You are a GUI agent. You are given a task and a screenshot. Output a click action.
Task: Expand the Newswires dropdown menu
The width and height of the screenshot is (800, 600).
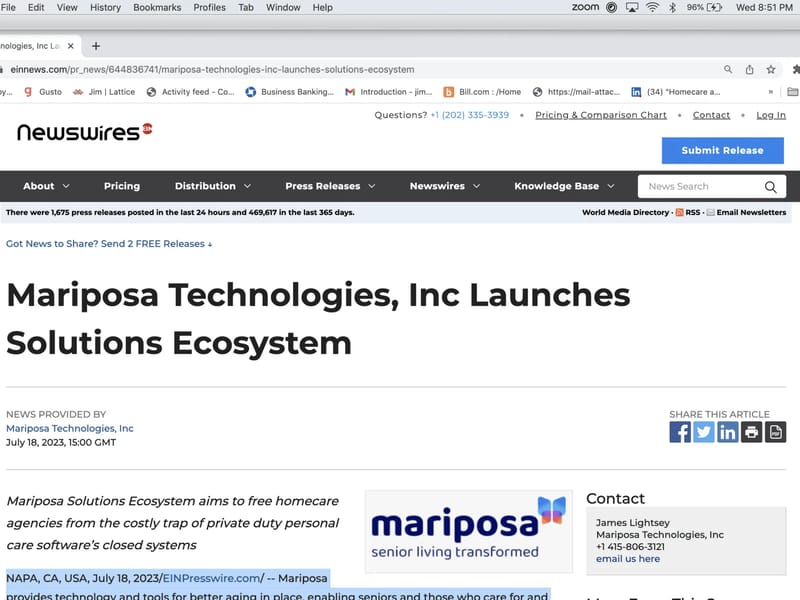click(x=445, y=186)
